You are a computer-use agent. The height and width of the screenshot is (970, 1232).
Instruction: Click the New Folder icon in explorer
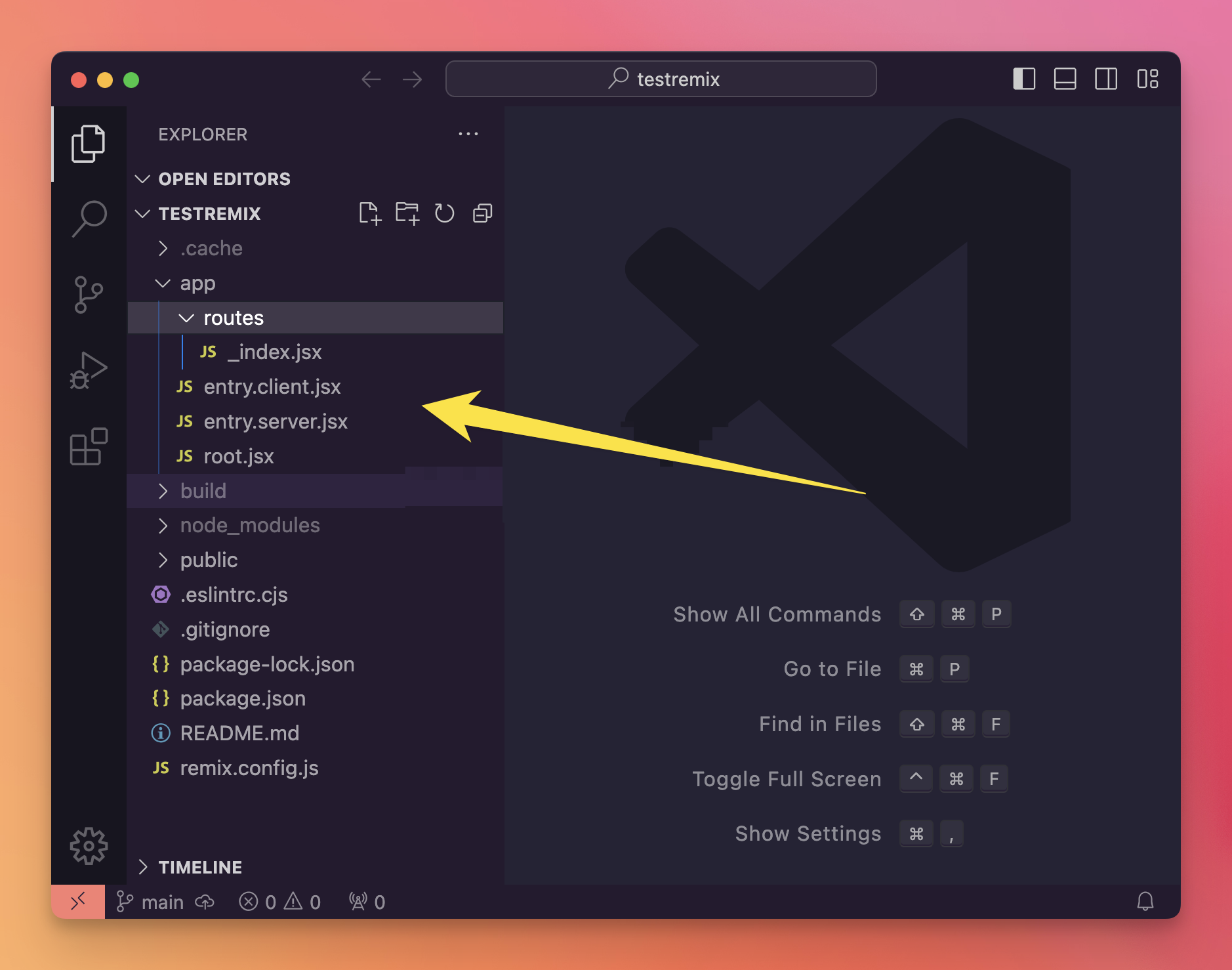click(x=407, y=214)
